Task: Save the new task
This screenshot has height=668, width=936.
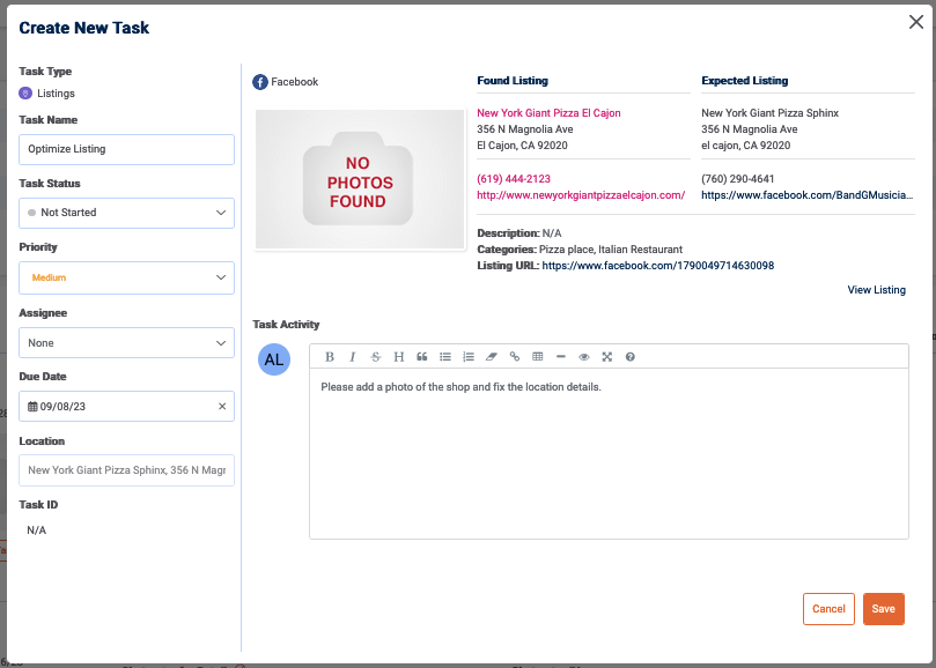Action: point(883,609)
